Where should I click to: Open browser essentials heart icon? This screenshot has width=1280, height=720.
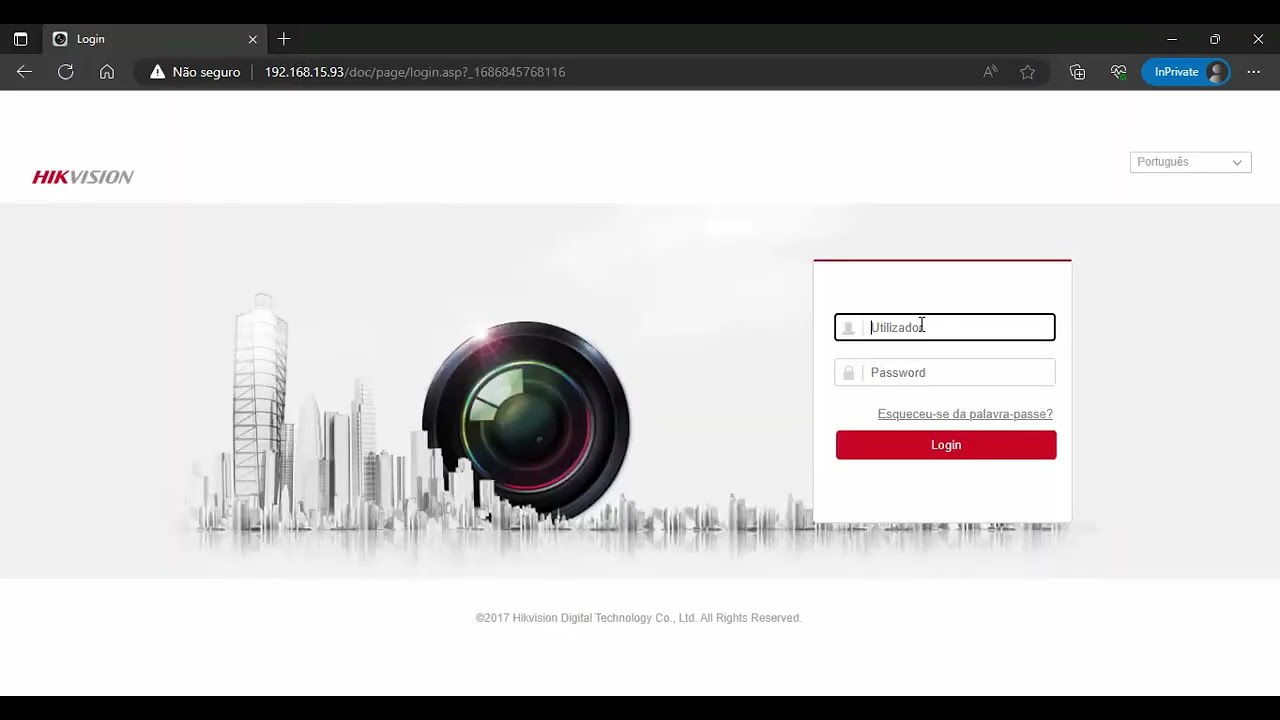click(x=1119, y=72)
